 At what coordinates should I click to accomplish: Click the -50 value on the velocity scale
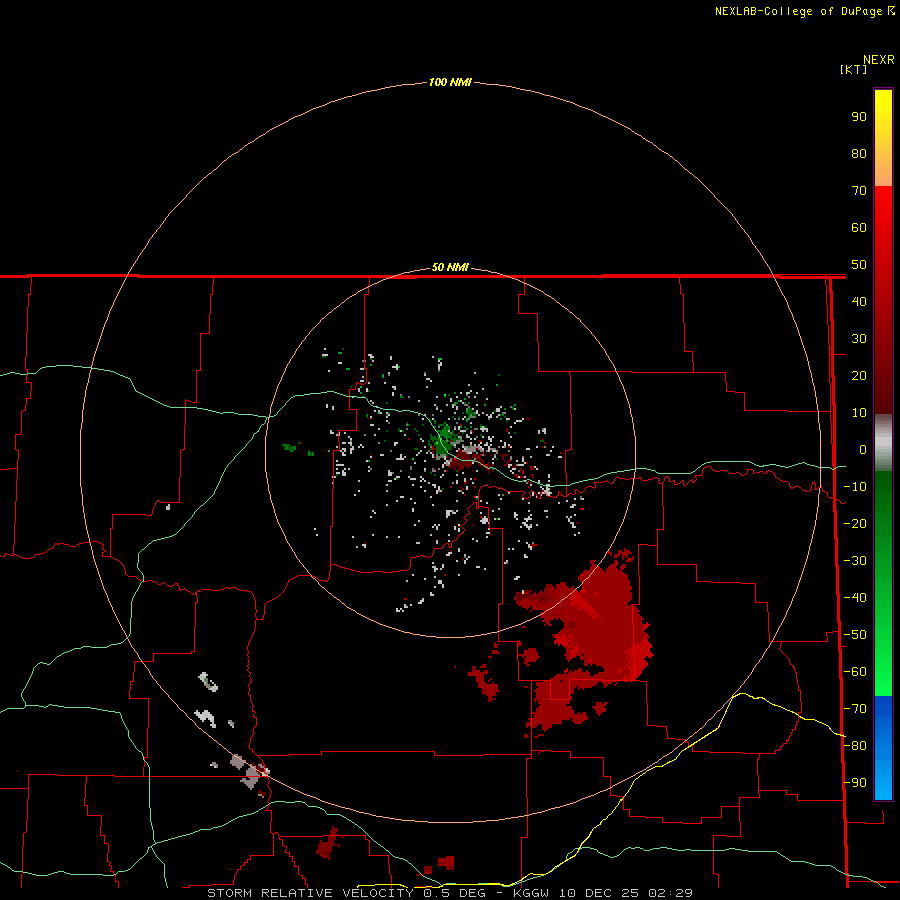(x=855, y=635)
